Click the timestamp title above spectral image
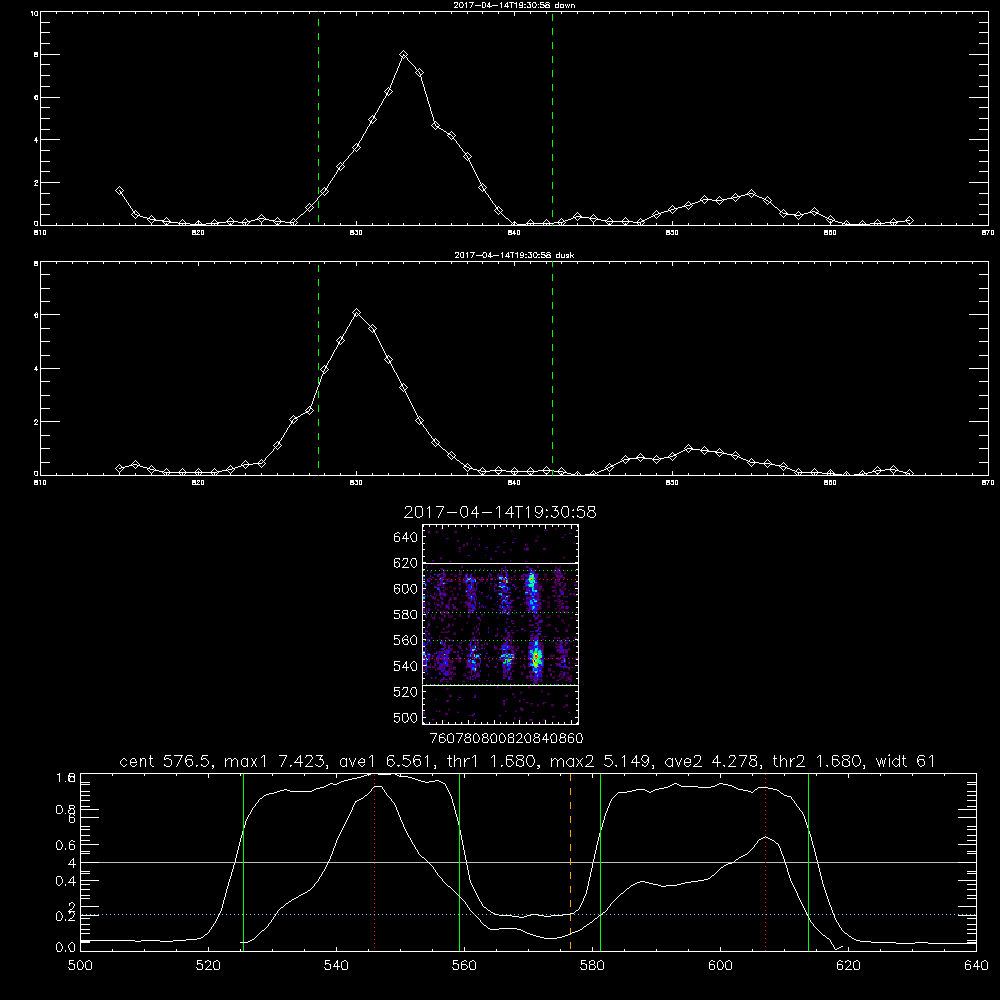 point(500,512)
